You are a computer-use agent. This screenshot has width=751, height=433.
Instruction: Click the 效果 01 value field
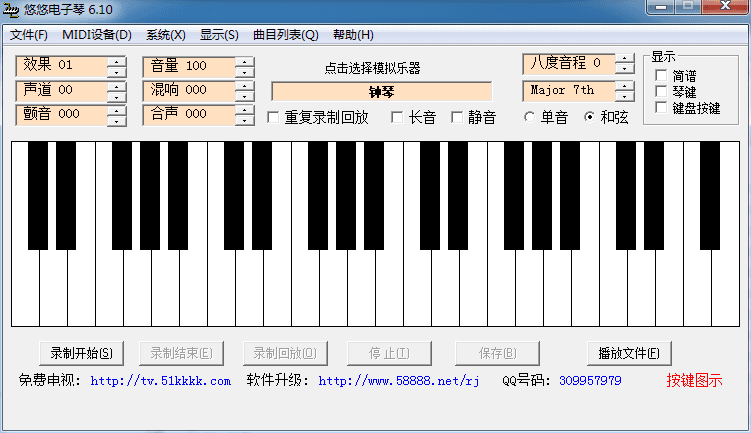click(62, 66)
